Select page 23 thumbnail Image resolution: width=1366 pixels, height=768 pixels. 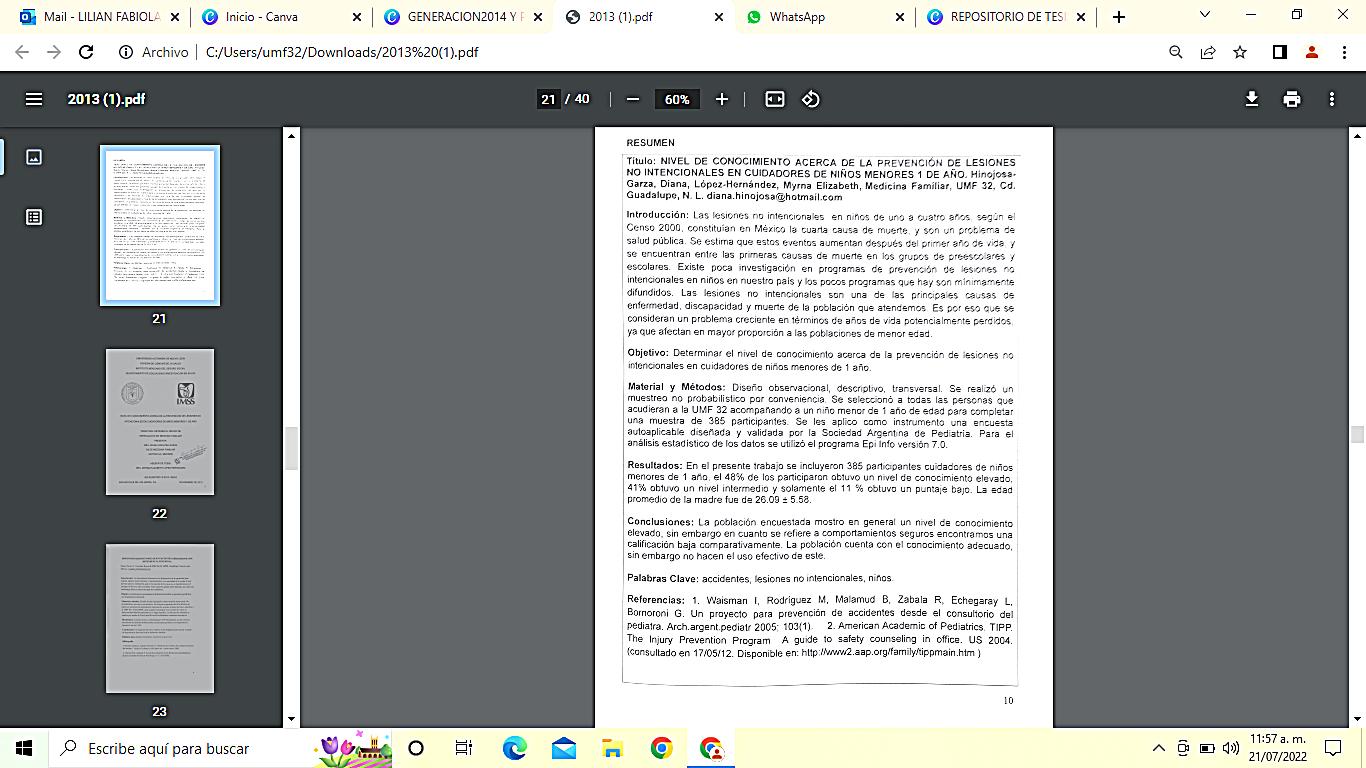(x=160, y=618)
